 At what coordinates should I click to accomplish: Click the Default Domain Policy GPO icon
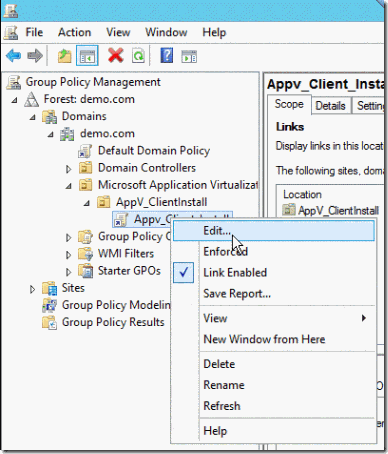pyautogui.click(x=85, y=151)
